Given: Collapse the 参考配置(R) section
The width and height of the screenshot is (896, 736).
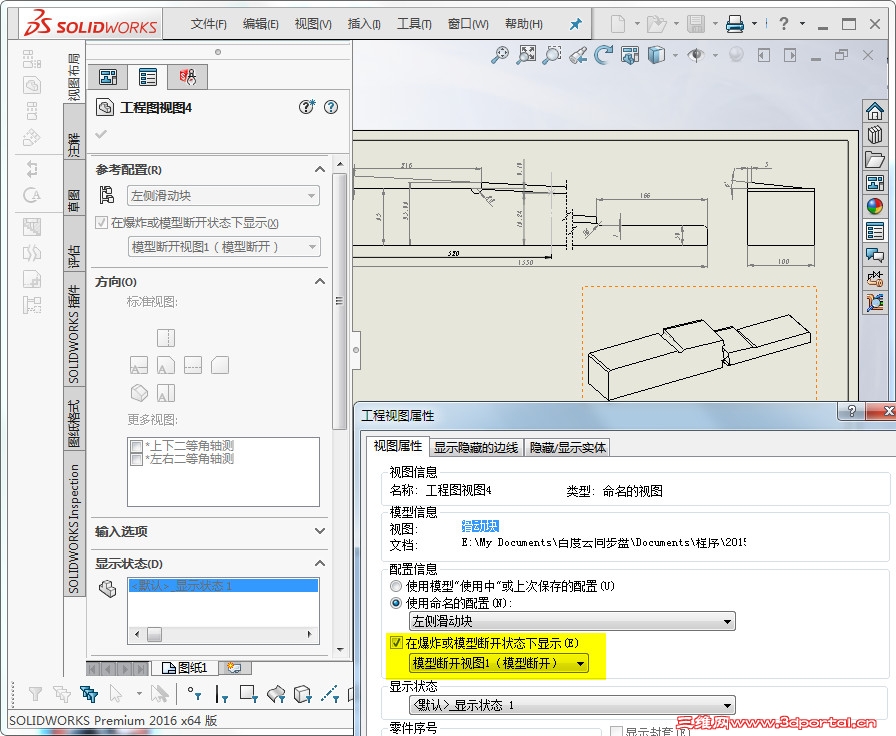Looking at the screenshot, I should pos(320,170).
